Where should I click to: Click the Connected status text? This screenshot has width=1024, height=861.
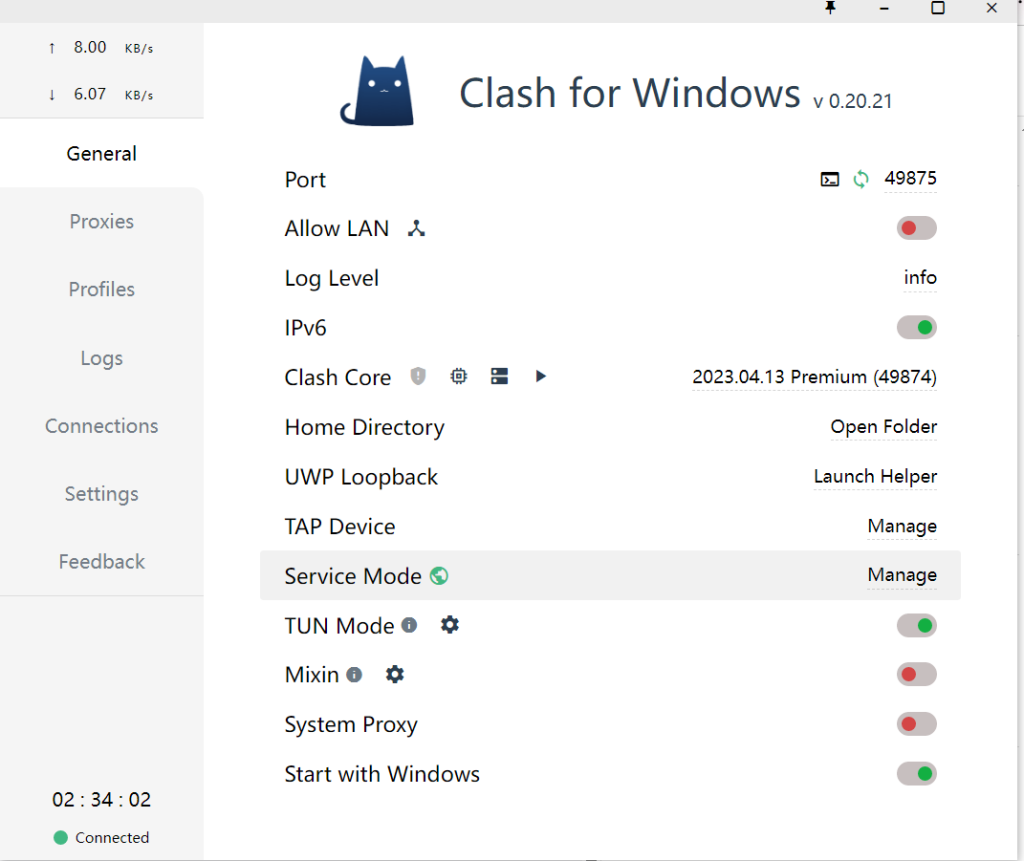click(x=112, y=837)
